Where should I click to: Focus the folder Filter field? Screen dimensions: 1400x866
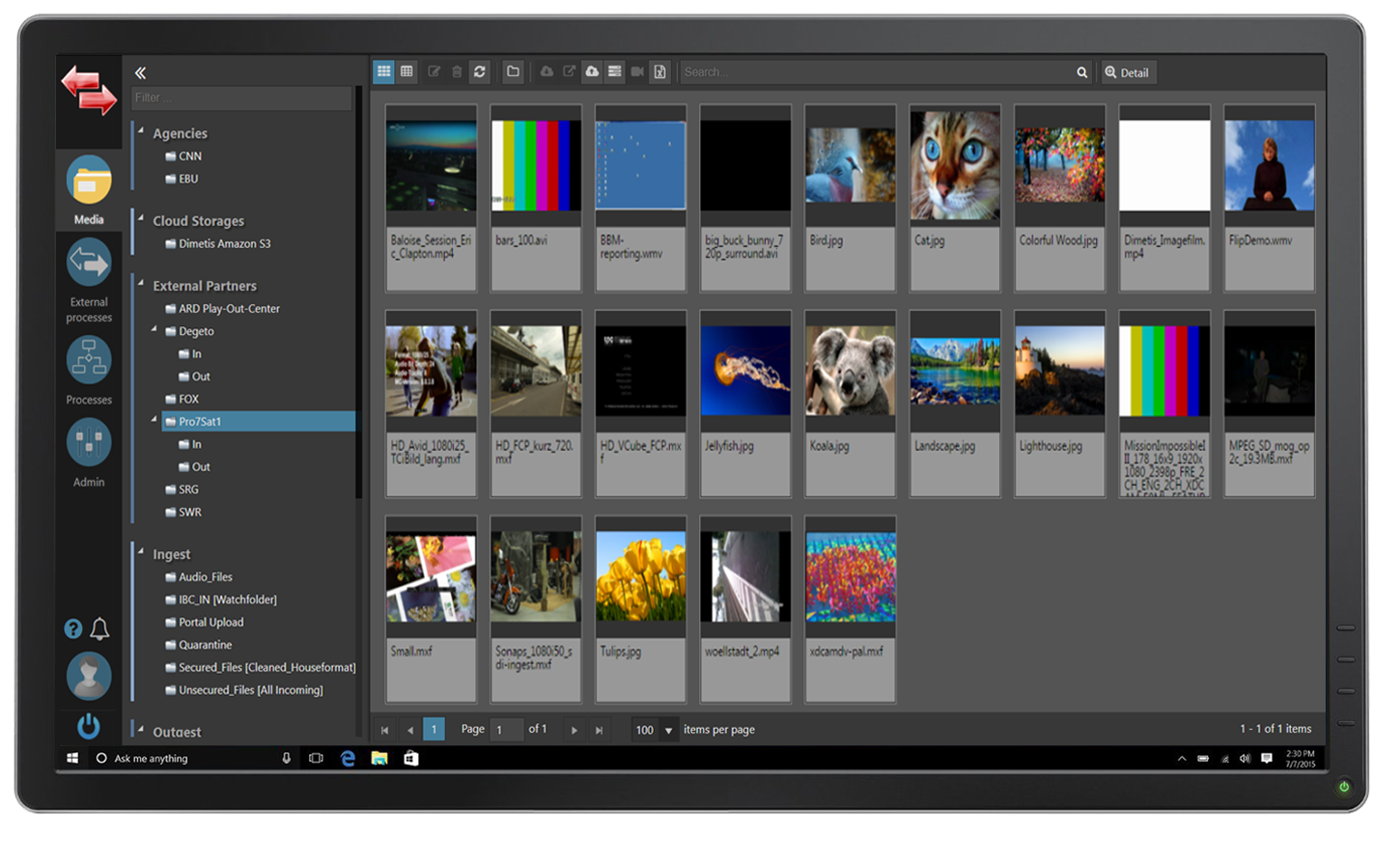click(241, 98)
